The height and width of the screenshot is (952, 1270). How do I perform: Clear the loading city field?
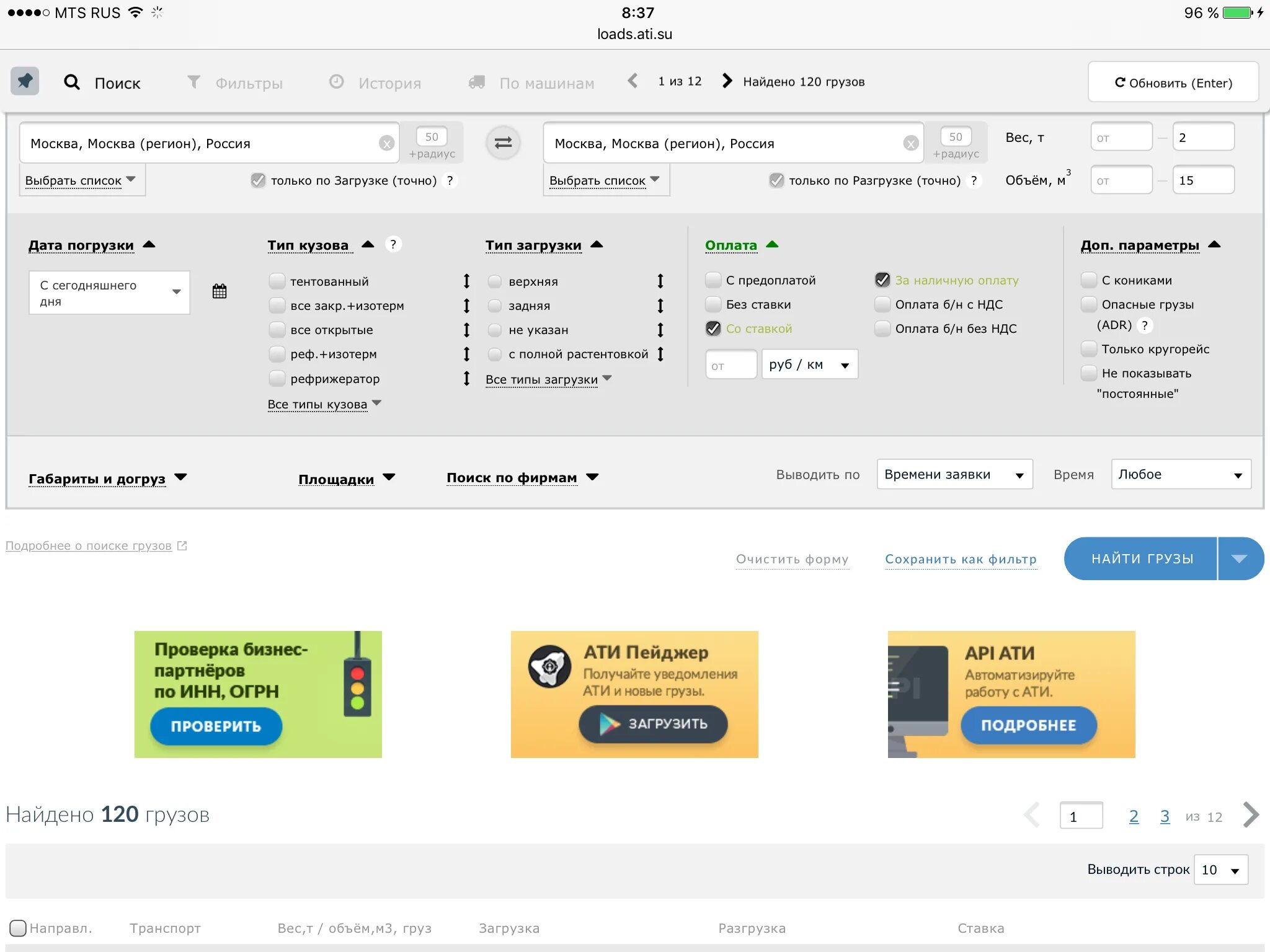pyautogui.click(x=386, y=144)
